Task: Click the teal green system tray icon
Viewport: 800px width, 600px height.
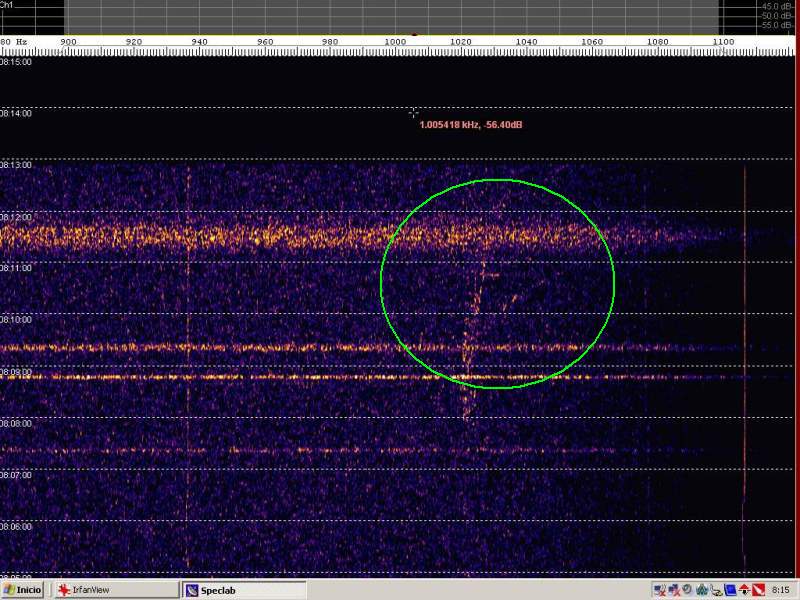Action: pyautogui.click(x=703, y=590)
